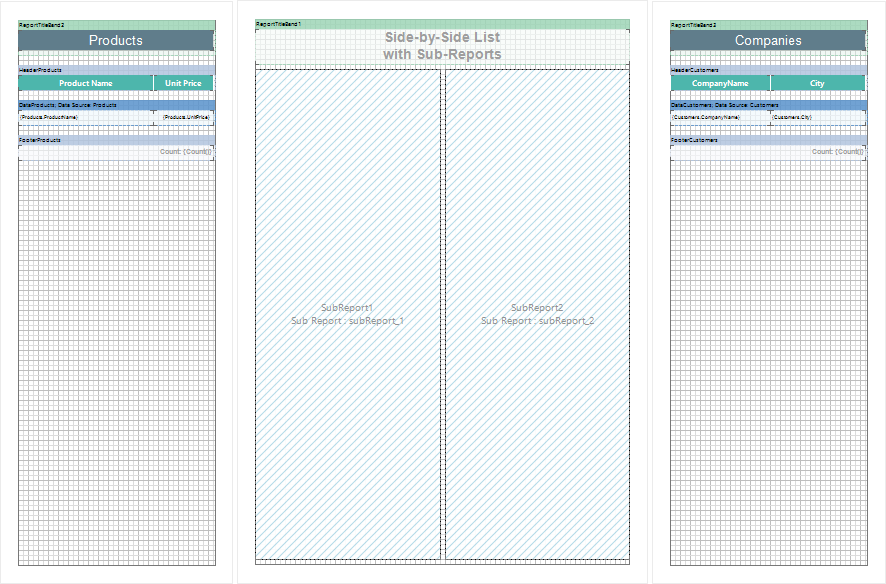Select the Product Name column header
Viewport: 886px width, 584px height.
[85, 83]
